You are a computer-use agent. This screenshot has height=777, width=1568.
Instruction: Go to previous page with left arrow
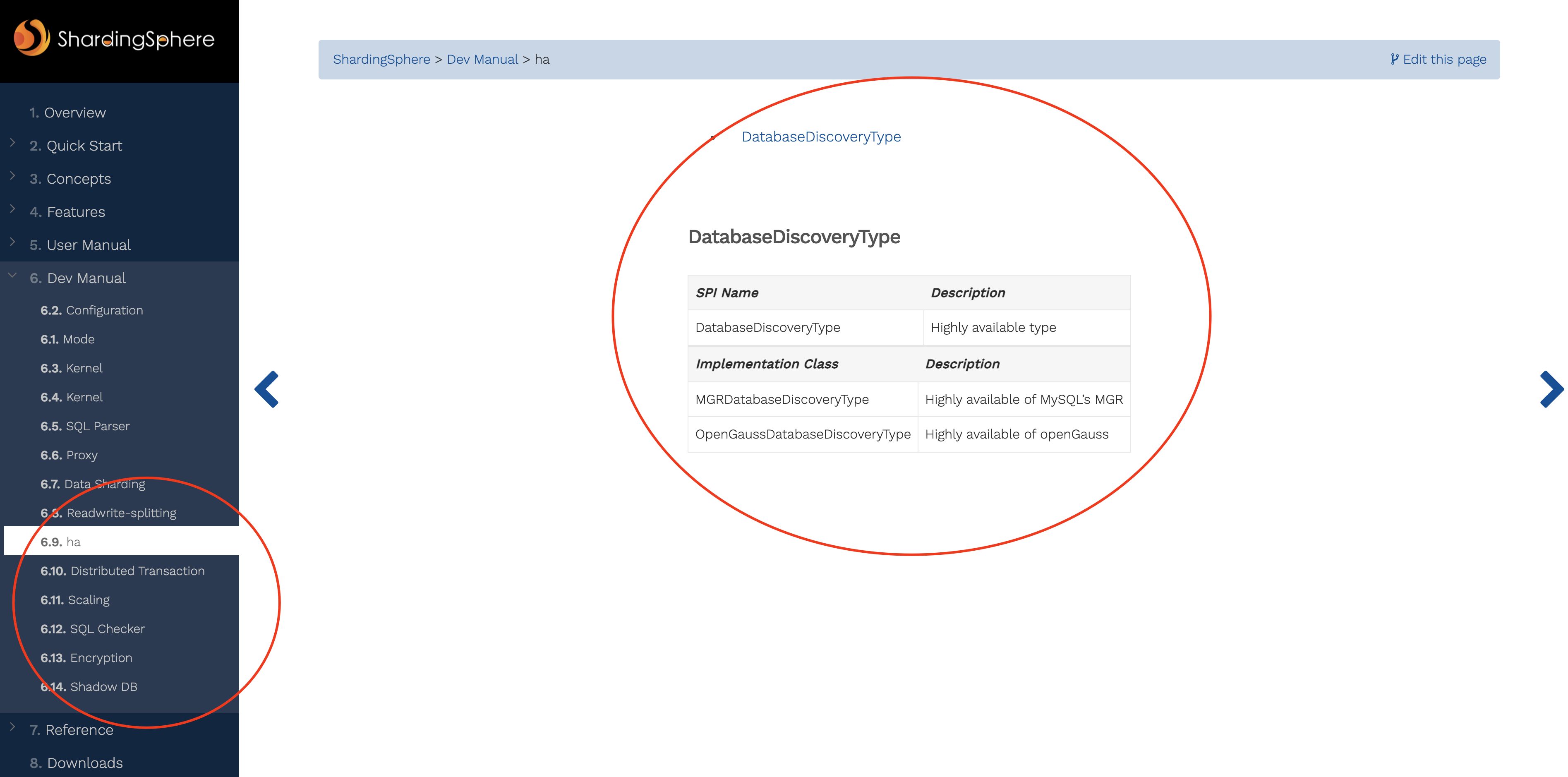pyautogui.click(x=266, y=389)
